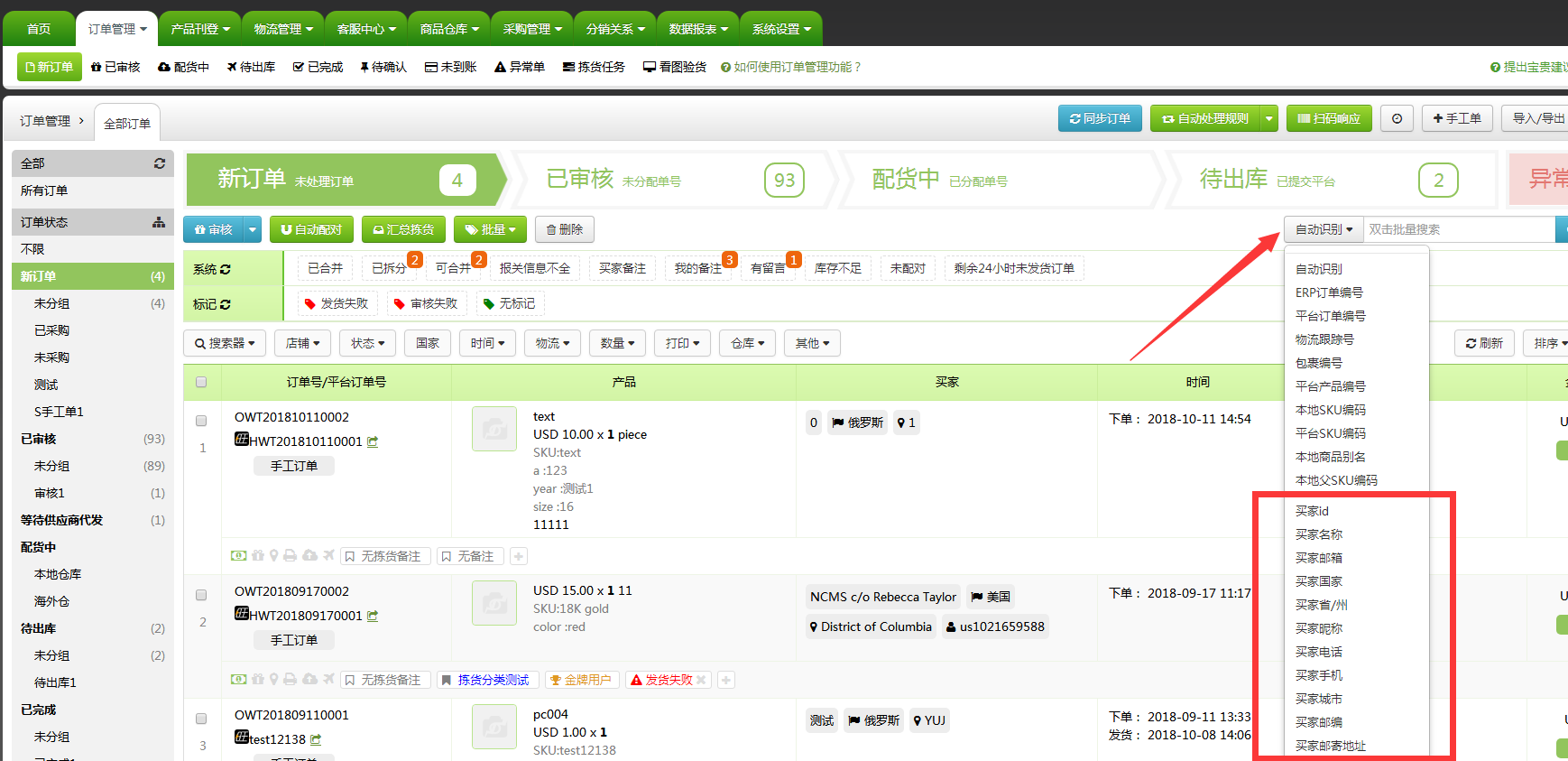Click the 自动配对 button
The height and width of the screenshot is (761, 1568).
(311, 229)
